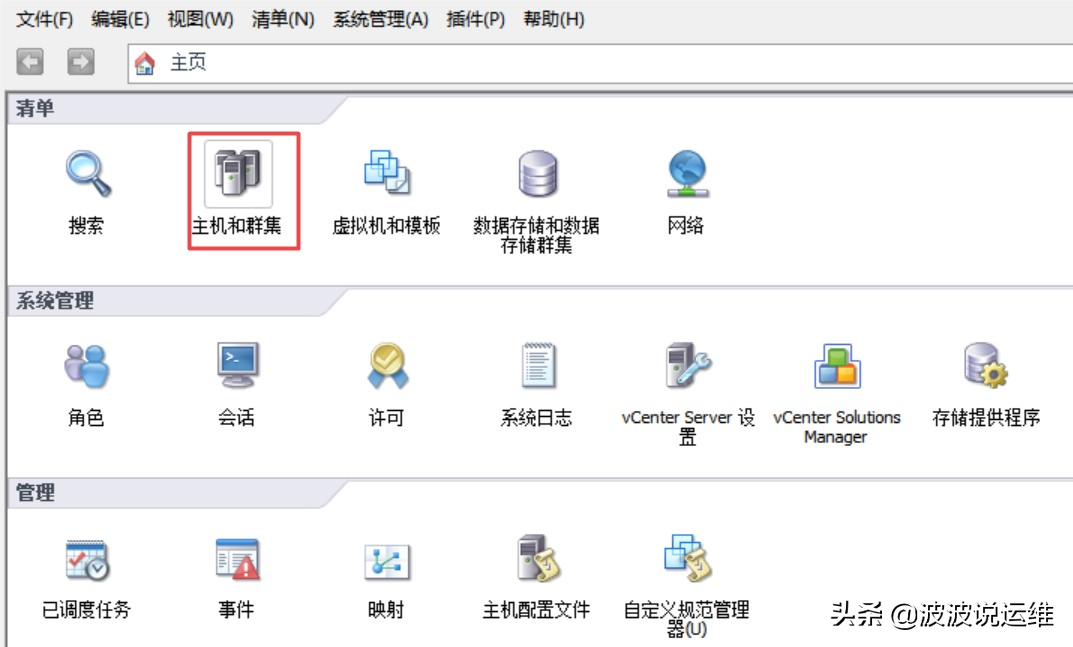The image size is (1073, 647).
Task: Open the 网络 network globe icon
Action: point(687,174)
